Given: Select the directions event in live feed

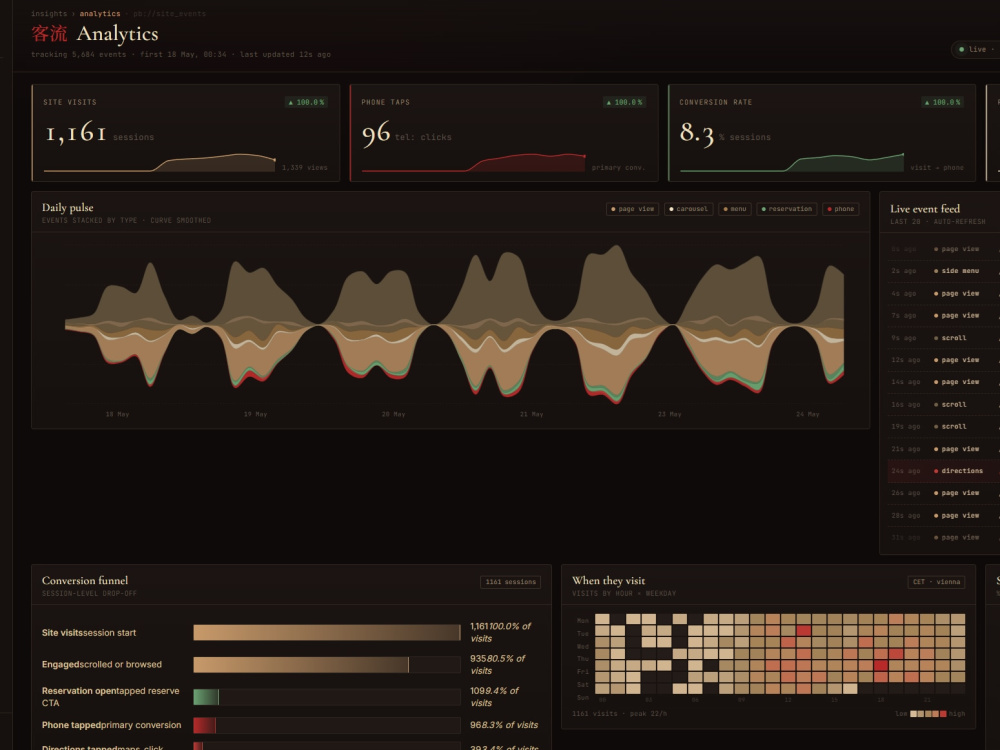Looking at the screenshot, I should (x=943, y=471).
